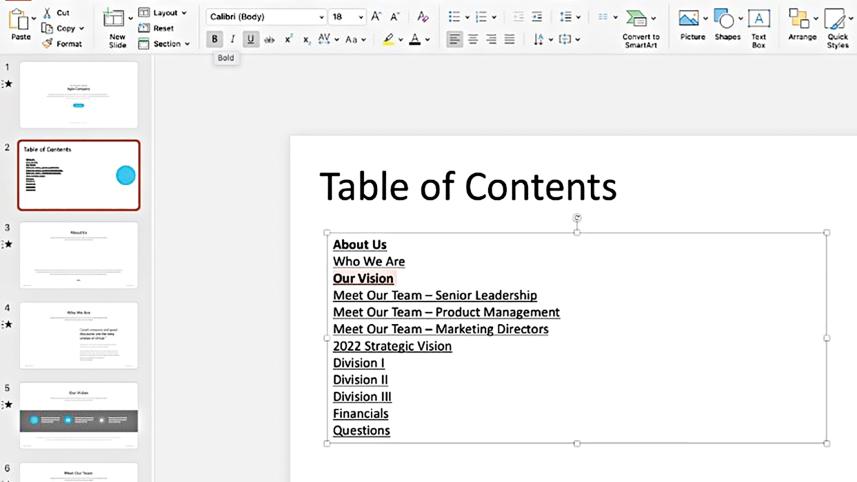Open the text highlight color picker
The image size is (857, 482).
coord(402,39)
